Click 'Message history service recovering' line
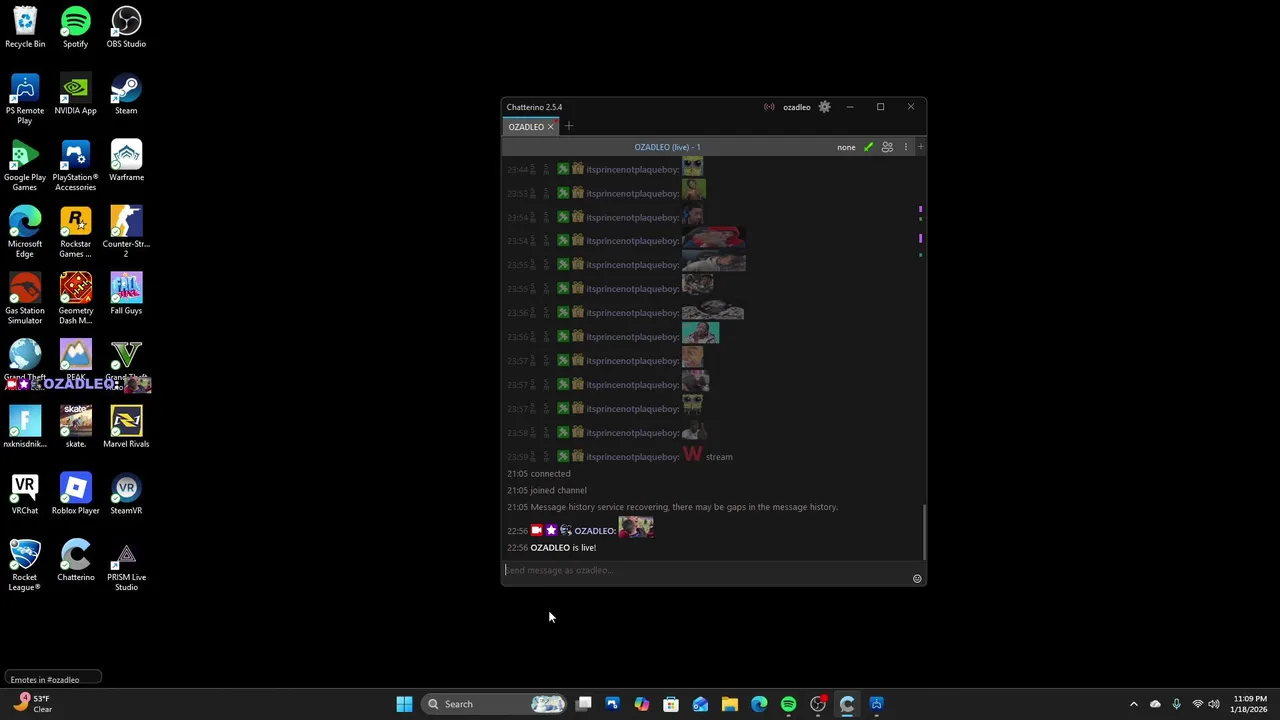The image size is (1280, 720). click(672, 507)
